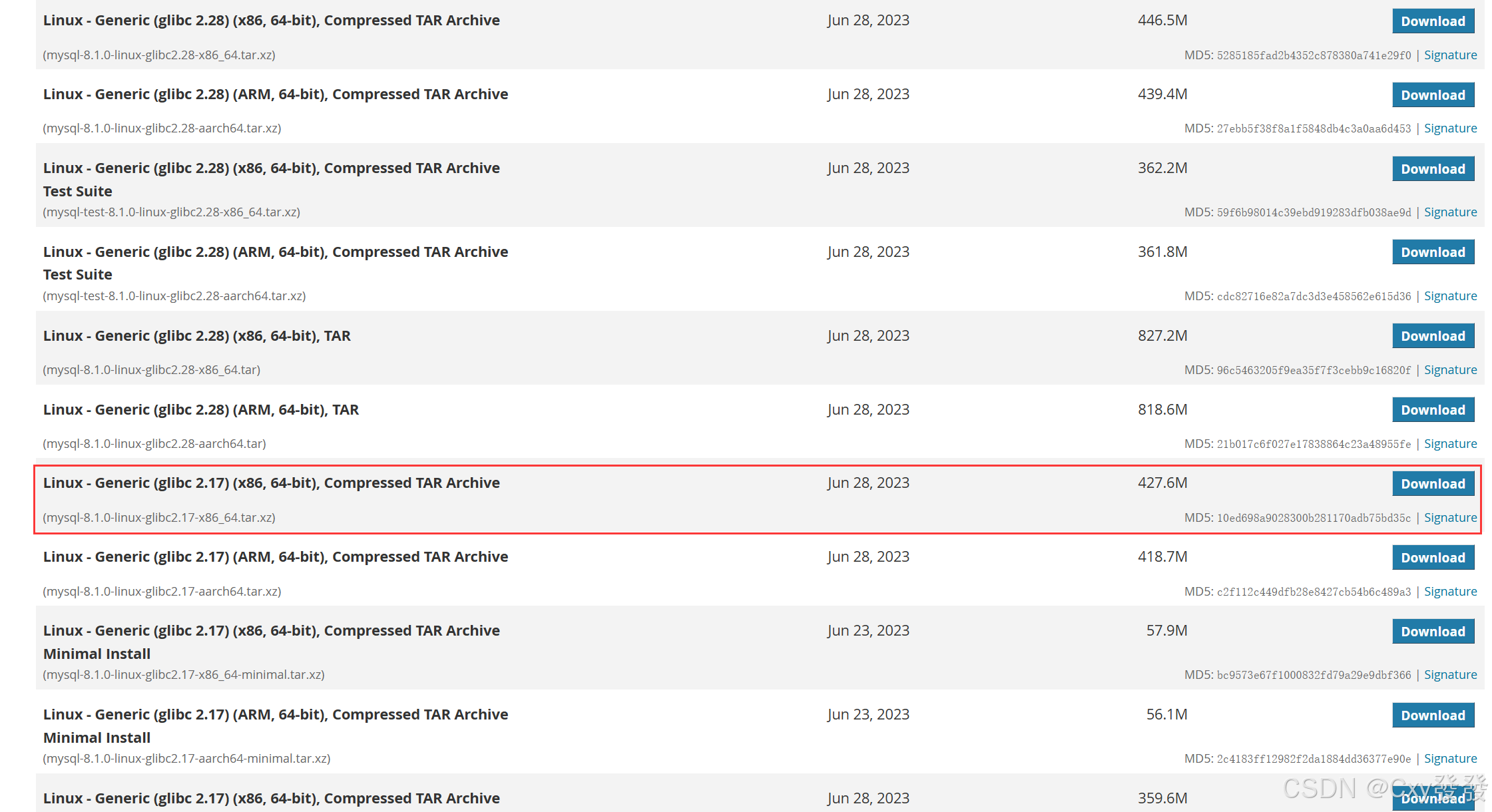Download the glibc 2.28 x86 Test Suite archive
1492x812 pixels.
point(1432,169)
